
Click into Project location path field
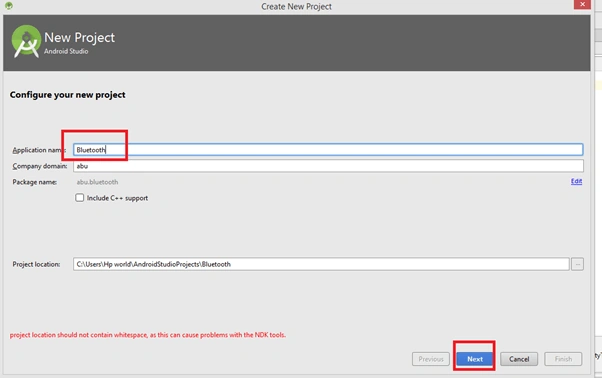click(x=321, y=264)
